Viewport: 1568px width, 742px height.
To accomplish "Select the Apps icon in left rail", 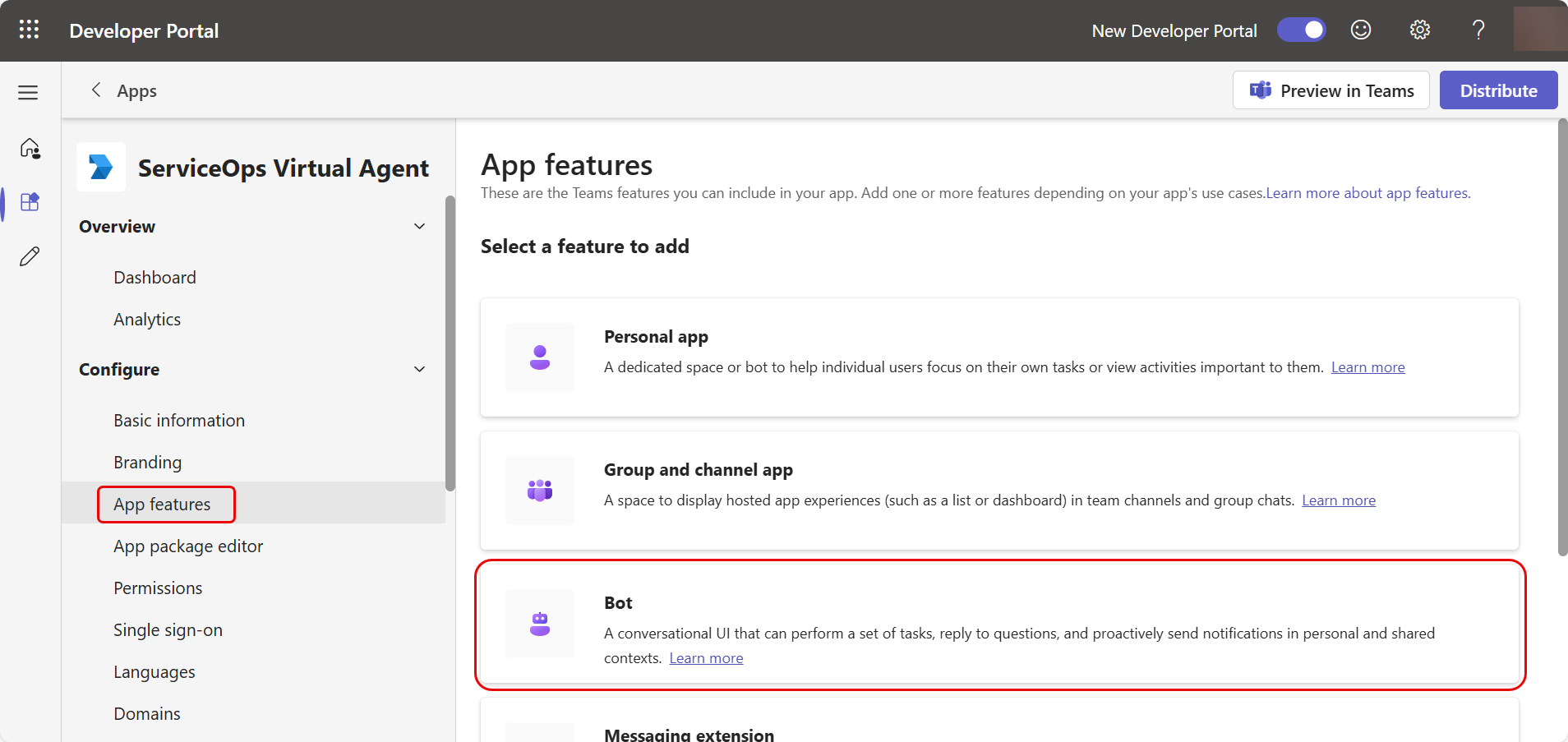I will point(30,202).
